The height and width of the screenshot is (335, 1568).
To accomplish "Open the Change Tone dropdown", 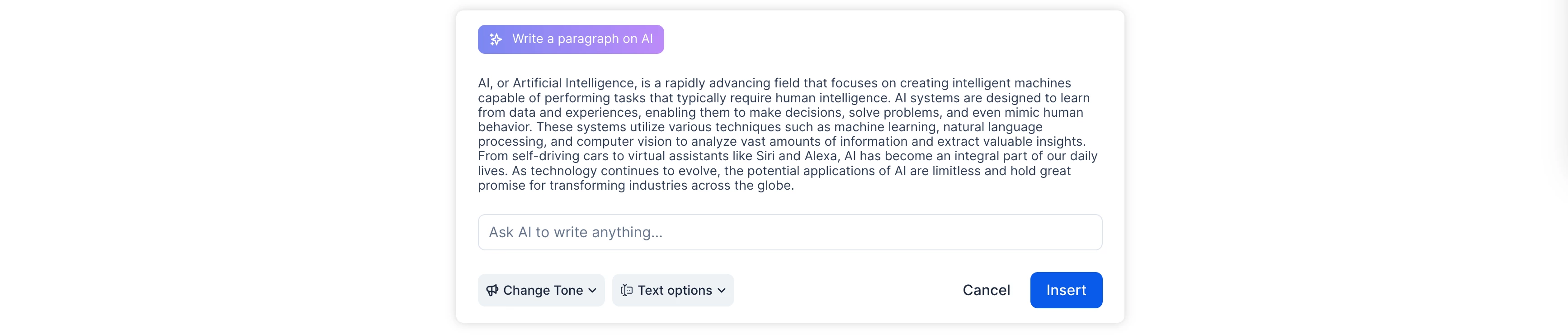I will point(541,290).
